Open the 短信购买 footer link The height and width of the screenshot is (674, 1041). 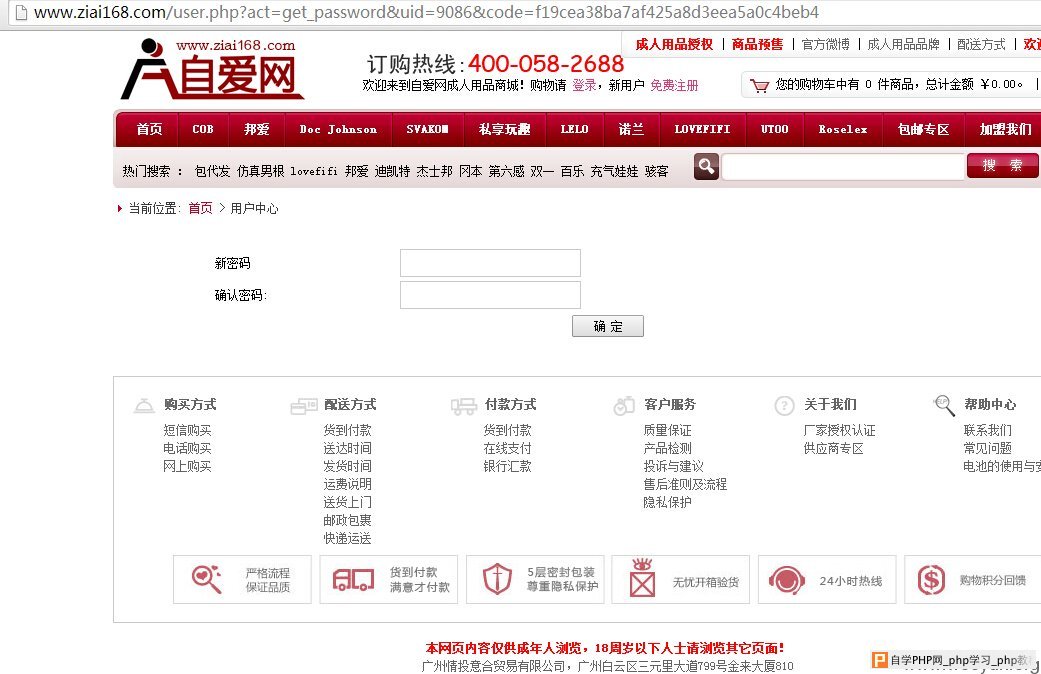[187, 430]
